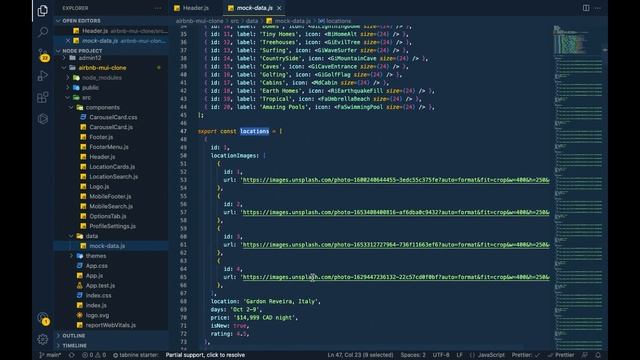Open the Manage gear in the activity bar
Image resolution: width=640 pixels, height=360 pixels.
(x=42, y=339)
